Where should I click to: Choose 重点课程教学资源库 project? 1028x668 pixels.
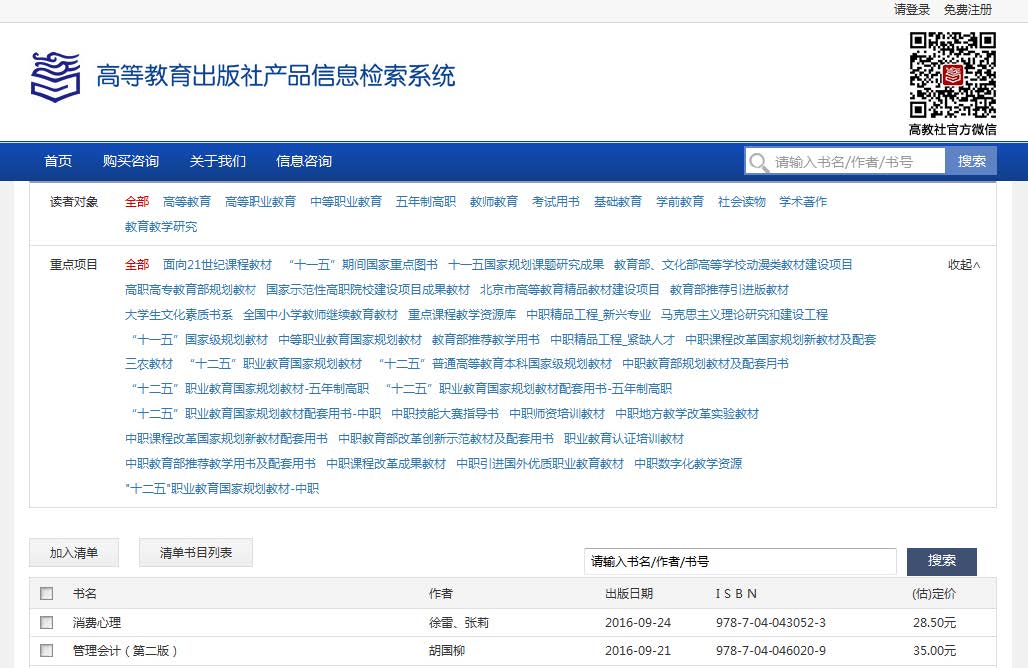pyautogui.click(x=462, y=315)
